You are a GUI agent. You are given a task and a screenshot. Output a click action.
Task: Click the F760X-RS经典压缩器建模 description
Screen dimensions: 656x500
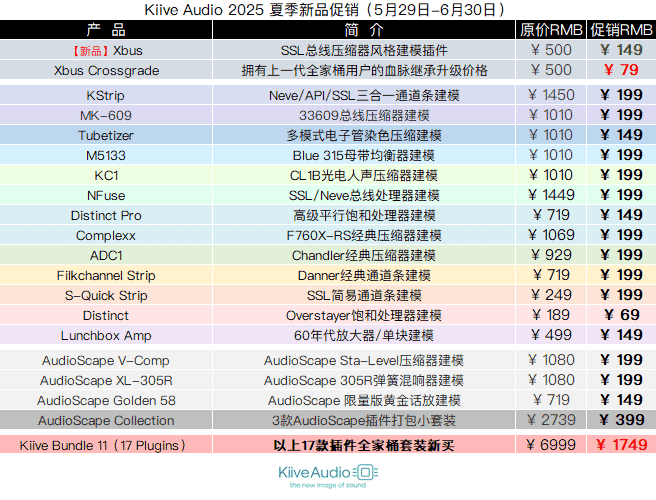pos(364,236)
